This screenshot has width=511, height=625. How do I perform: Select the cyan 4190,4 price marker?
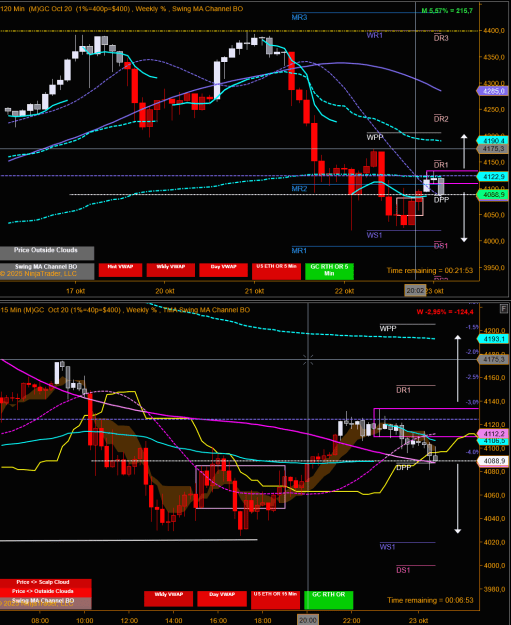[493, 141]
